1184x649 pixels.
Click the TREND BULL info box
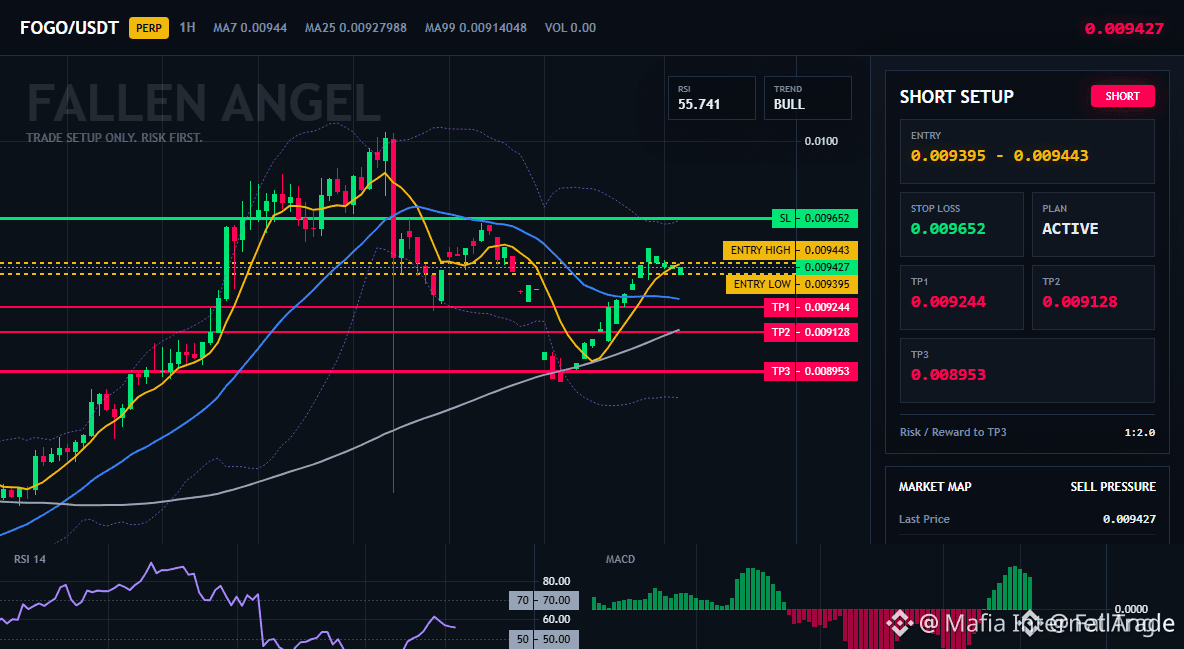(x=807, y=97)
